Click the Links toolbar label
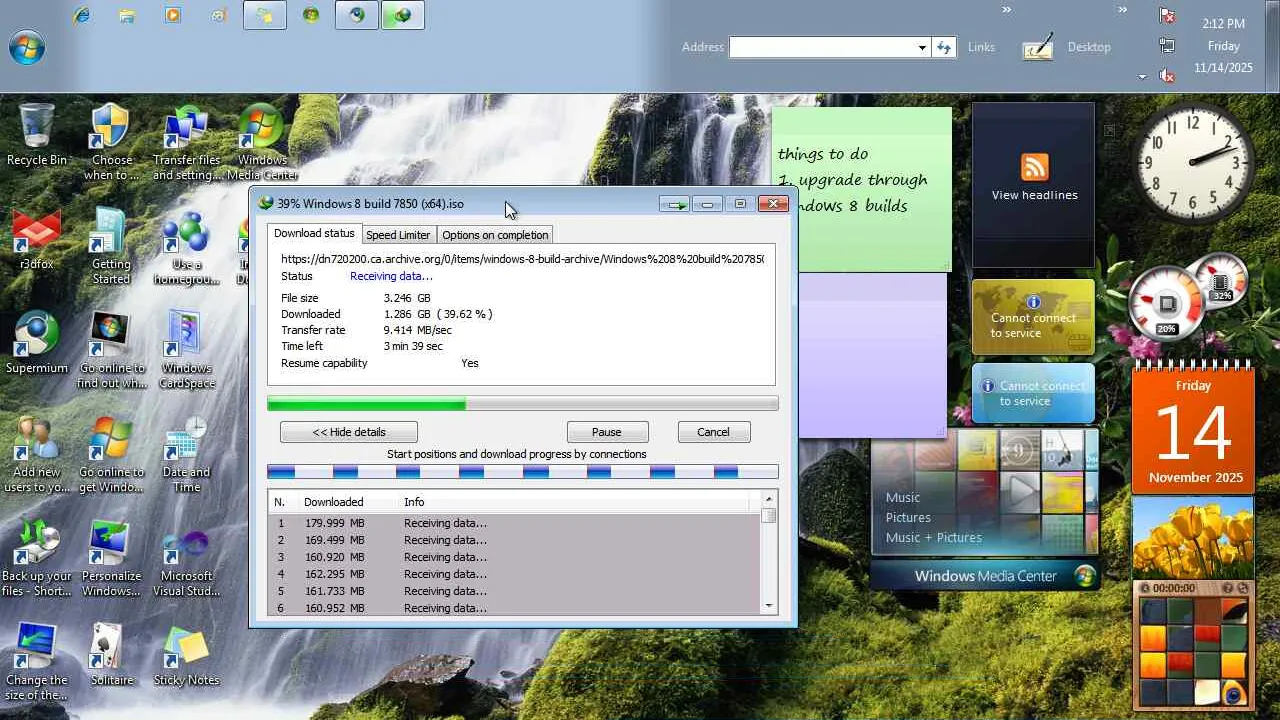 981,47
